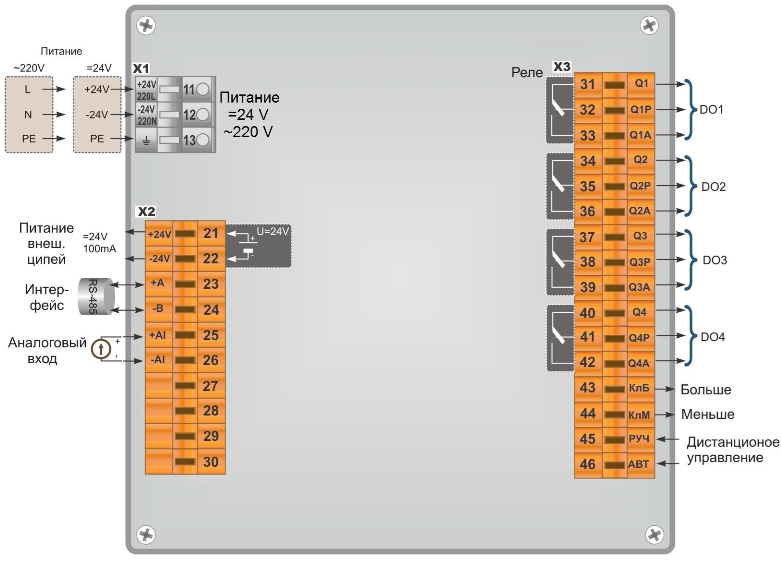Click terminal 31 labeled Q1
This screenshot has height=561, width=781.
pyautogui.click(x=615, y=84)
